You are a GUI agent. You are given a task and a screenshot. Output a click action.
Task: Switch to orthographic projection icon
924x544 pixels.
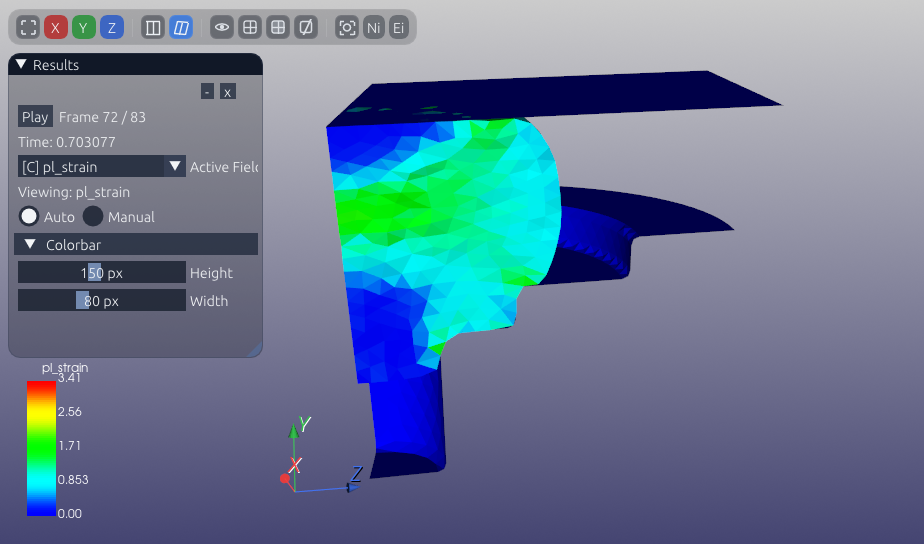pos(153,27)
